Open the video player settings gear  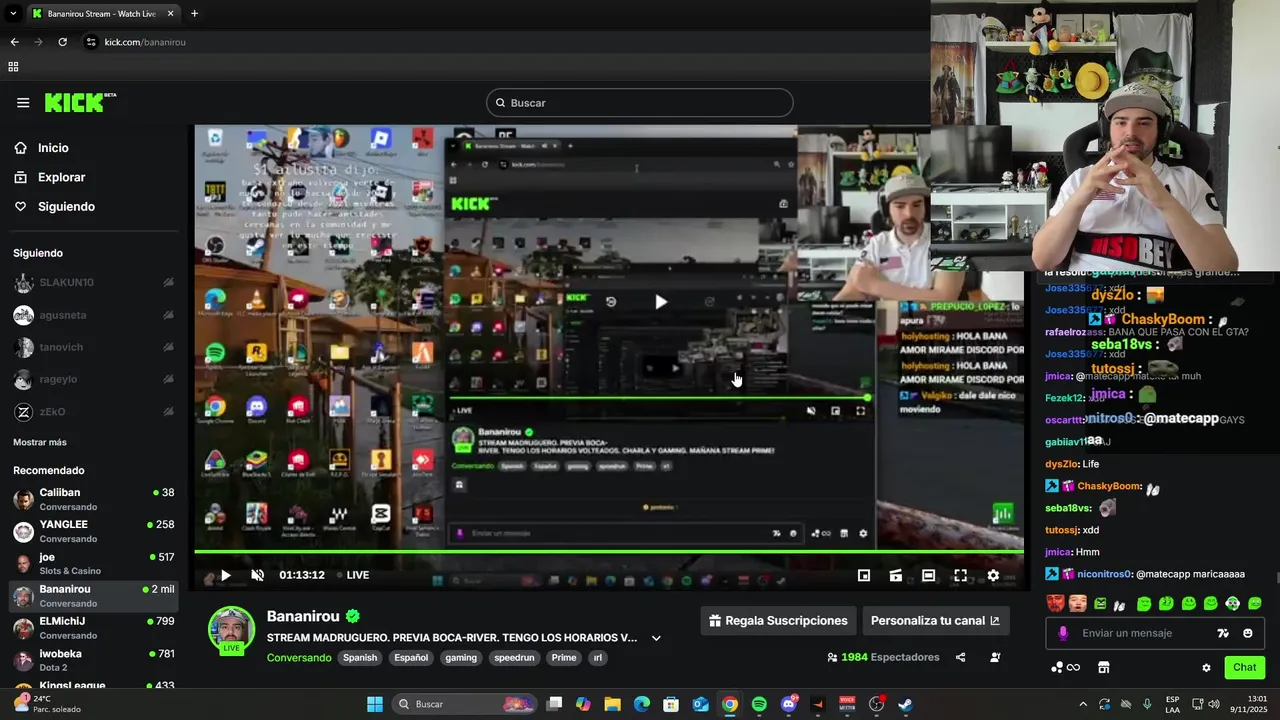pos(993,575)
